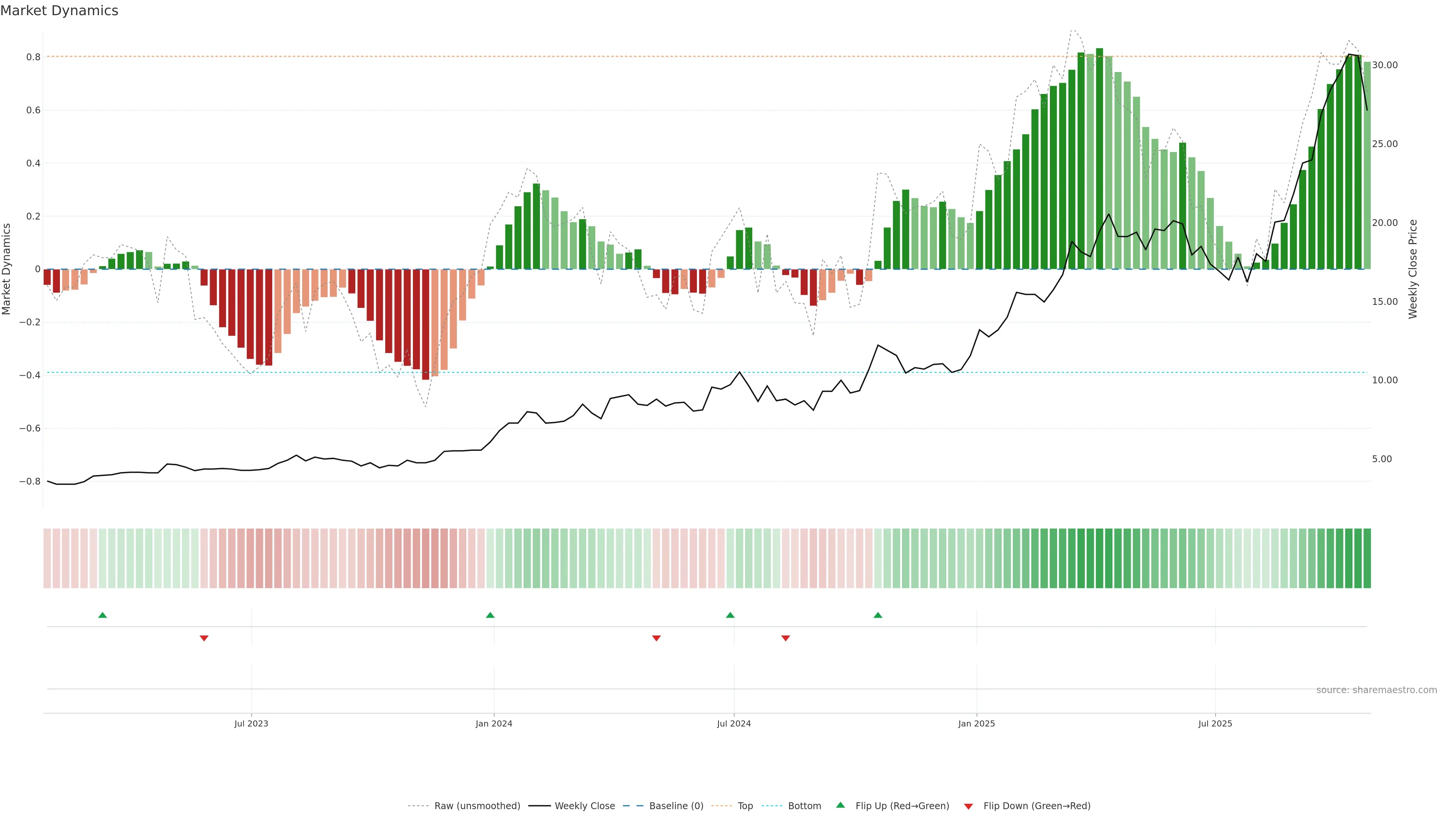Click the Jul 2023 x-axis label
The image size is (1456, 819).
click(251, 724)
